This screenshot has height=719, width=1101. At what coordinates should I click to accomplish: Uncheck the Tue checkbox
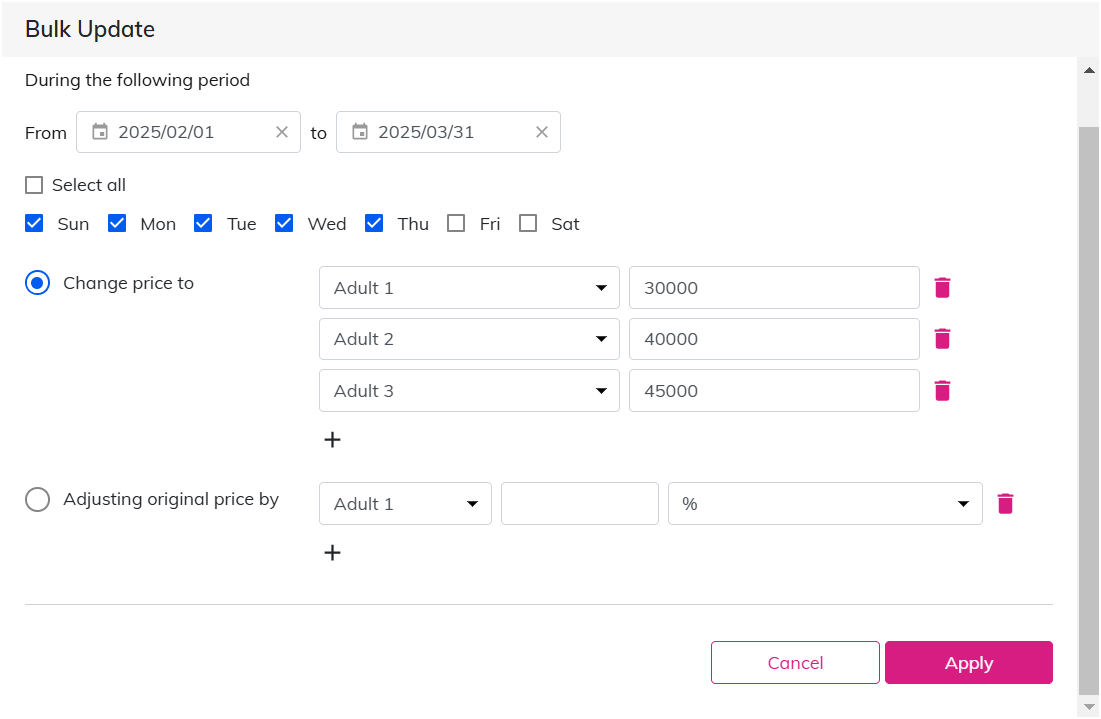(x=203, y=223)
